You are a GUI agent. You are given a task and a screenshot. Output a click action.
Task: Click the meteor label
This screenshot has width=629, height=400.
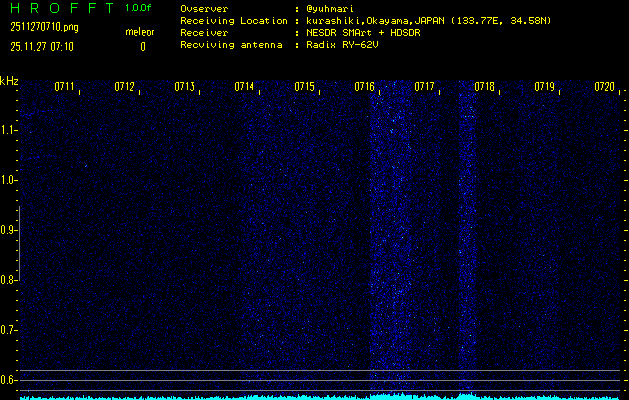[140, 32]
